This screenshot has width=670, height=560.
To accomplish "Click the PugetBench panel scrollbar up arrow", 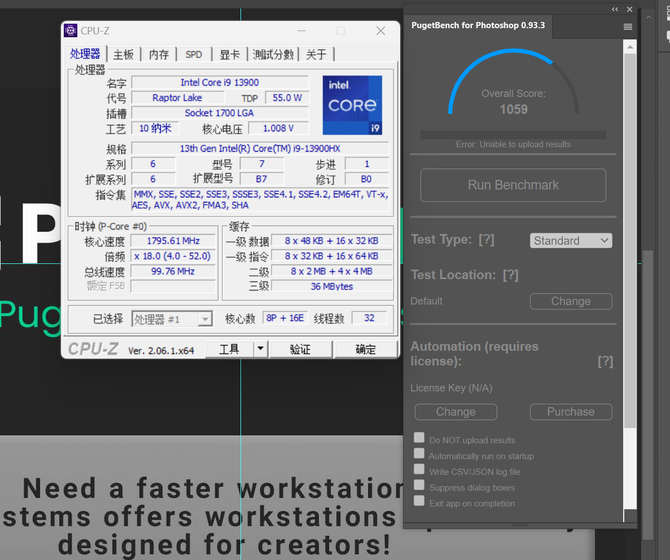I will tap(630, 47).
